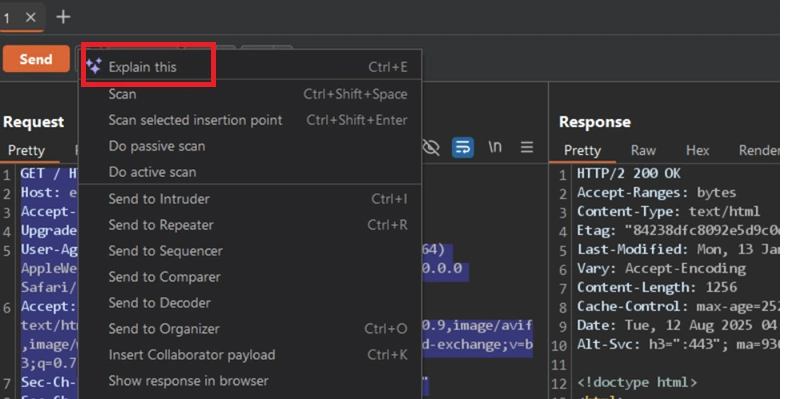Screen dimensions: 785x399
Task: Click the <!doctype html> line in Response
Action: tap(637, 382)
